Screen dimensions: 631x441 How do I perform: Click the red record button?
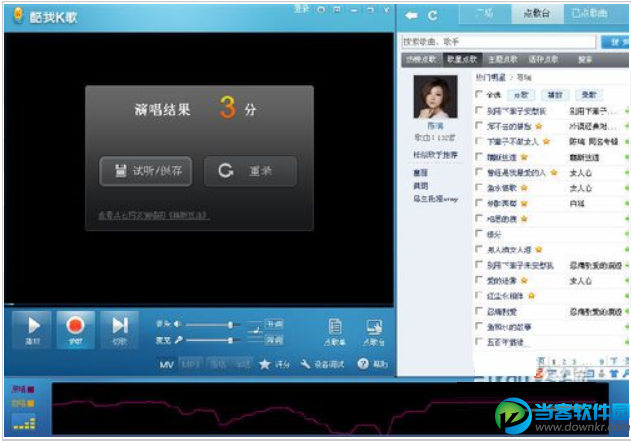(75, 329)
